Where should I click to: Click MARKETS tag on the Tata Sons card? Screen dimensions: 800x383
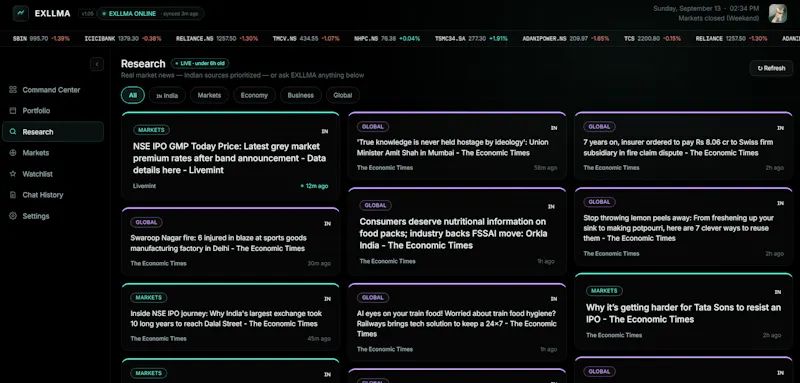click(604, 291)
